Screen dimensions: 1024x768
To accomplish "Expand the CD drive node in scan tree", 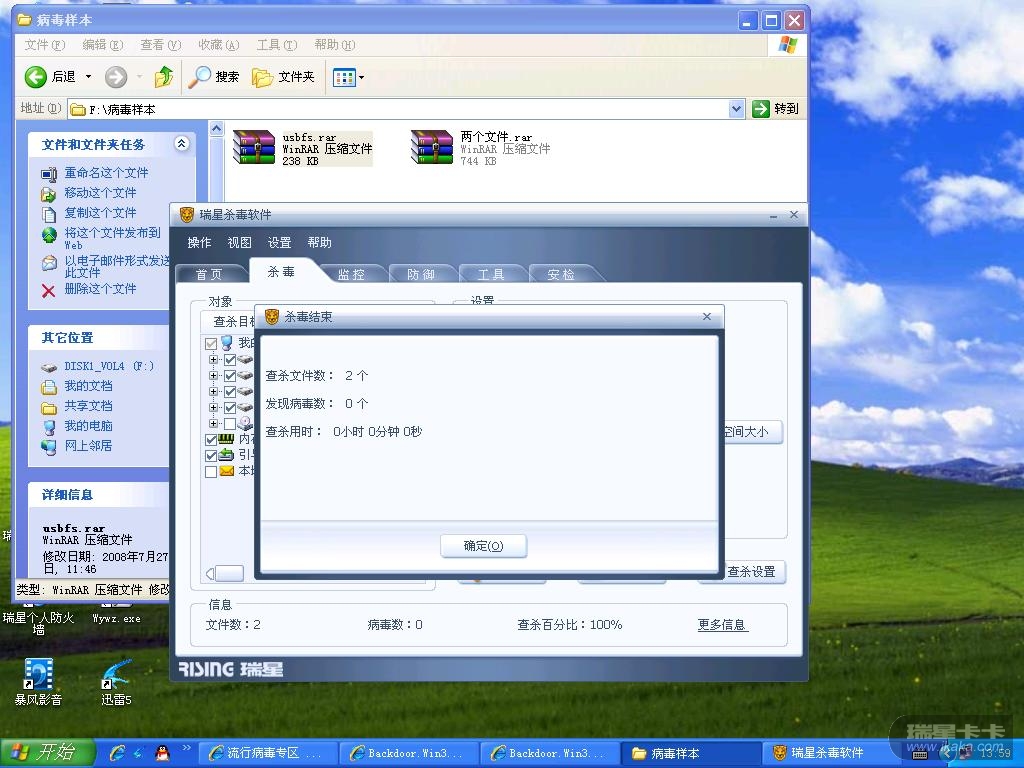I will point(213,423).
